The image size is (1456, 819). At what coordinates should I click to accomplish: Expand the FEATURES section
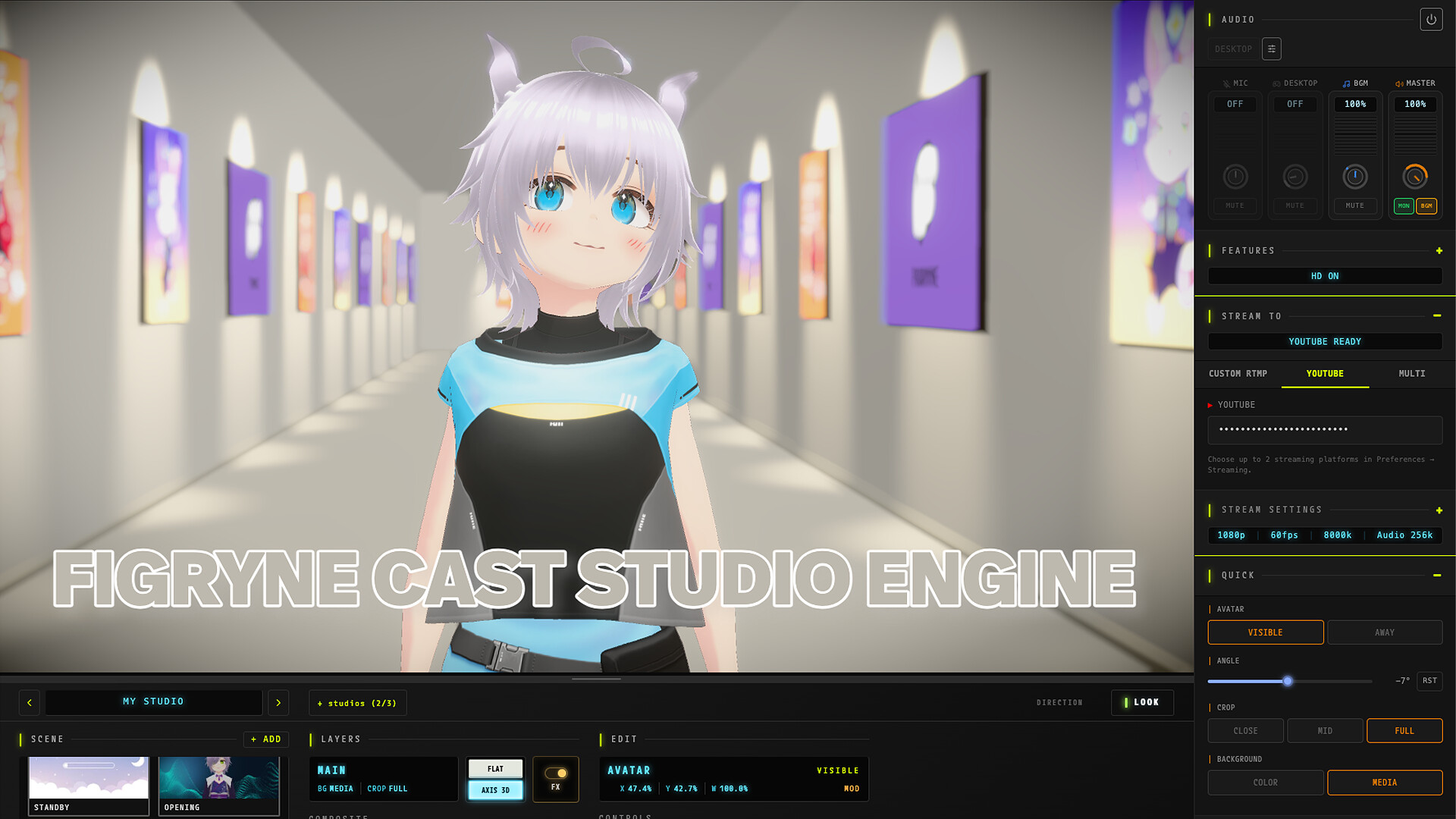pyautogui.click(x=1439, y=251)
